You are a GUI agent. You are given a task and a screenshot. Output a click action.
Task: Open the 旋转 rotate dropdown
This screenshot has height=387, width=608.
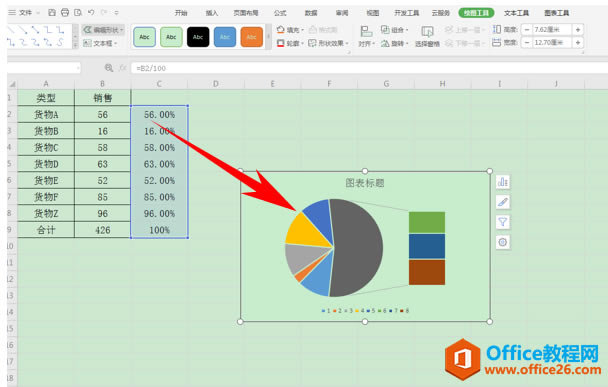pos(394,43)
